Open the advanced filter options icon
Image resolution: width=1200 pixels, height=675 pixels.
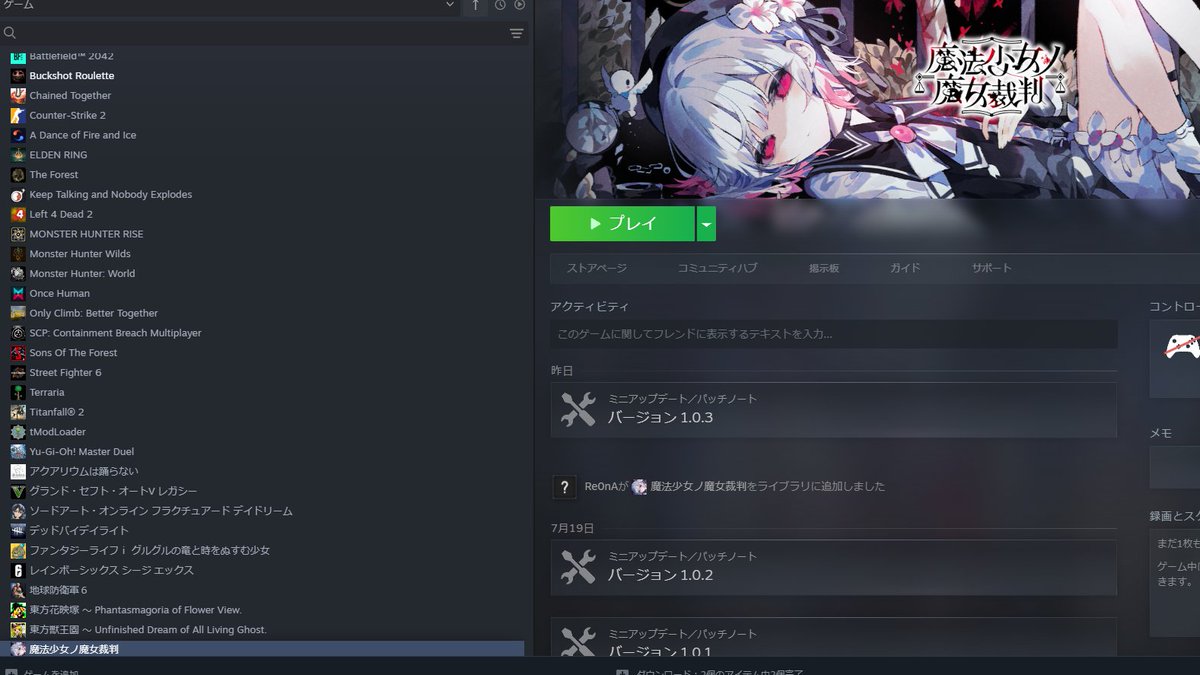tap(516, 33)
